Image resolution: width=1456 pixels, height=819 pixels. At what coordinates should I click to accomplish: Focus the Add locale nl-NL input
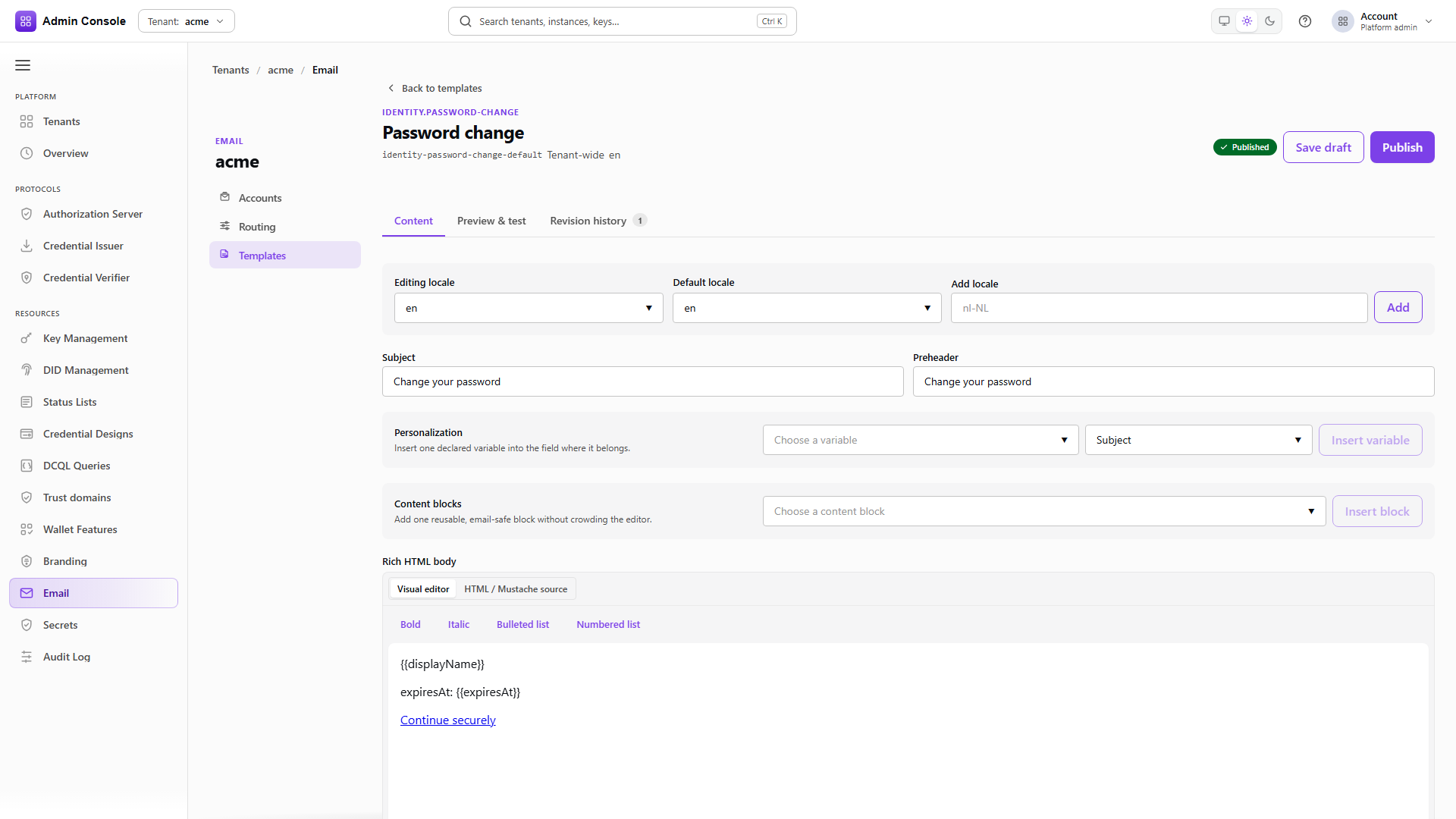click(1159, 308)
